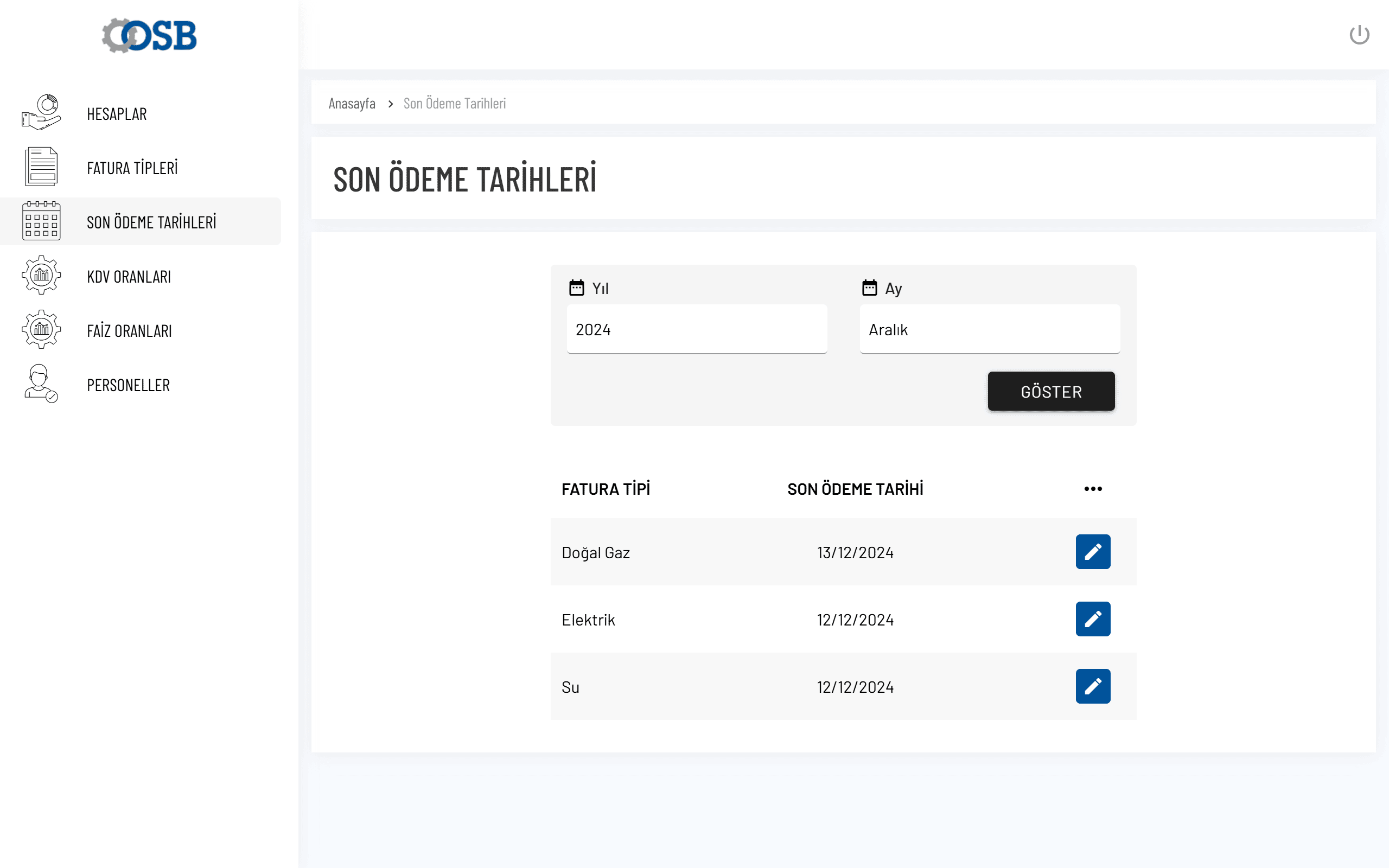Click pencil icon for Su row
Viewport: 1389px width, 868px height.
[1092, 686]
